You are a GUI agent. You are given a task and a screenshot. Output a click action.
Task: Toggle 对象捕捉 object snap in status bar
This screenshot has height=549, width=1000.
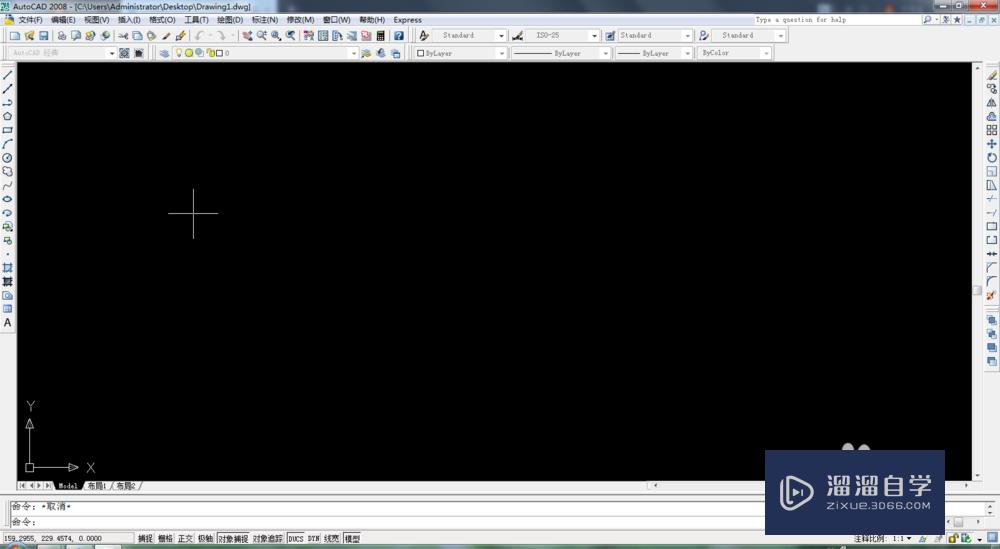point(233,539)
